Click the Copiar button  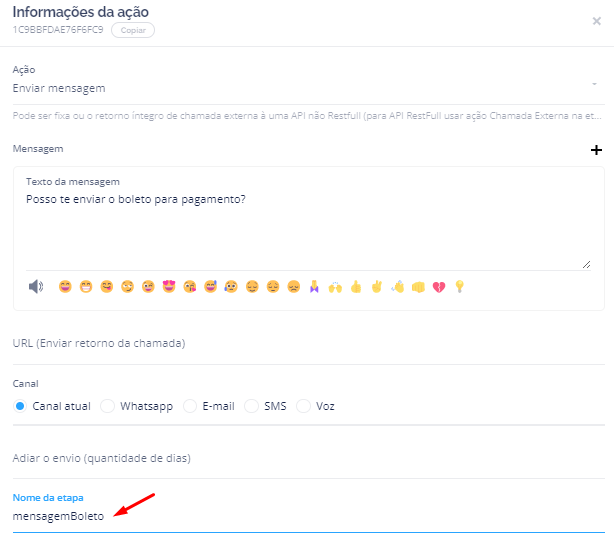(x=132, y=31)
